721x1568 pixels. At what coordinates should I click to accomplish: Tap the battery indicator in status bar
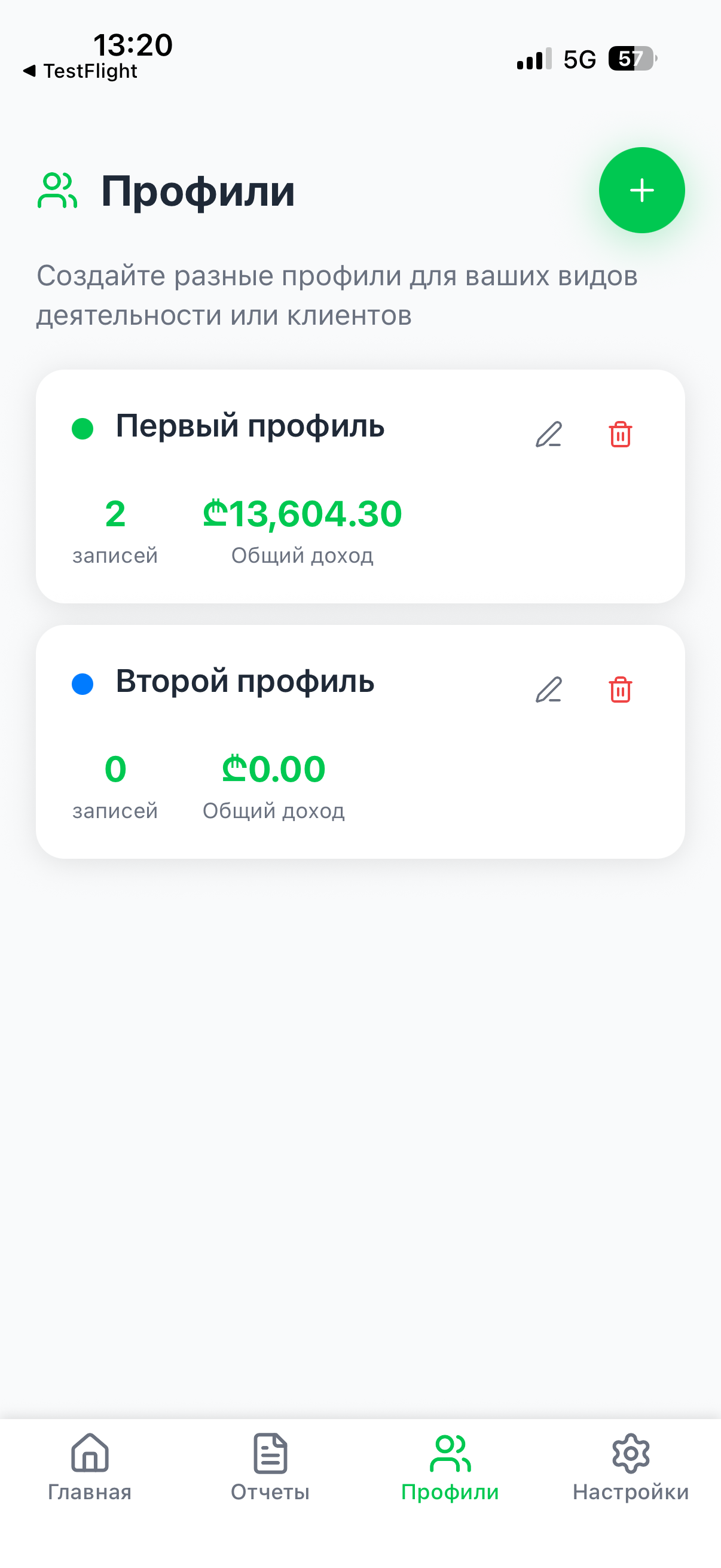(633, 59)
